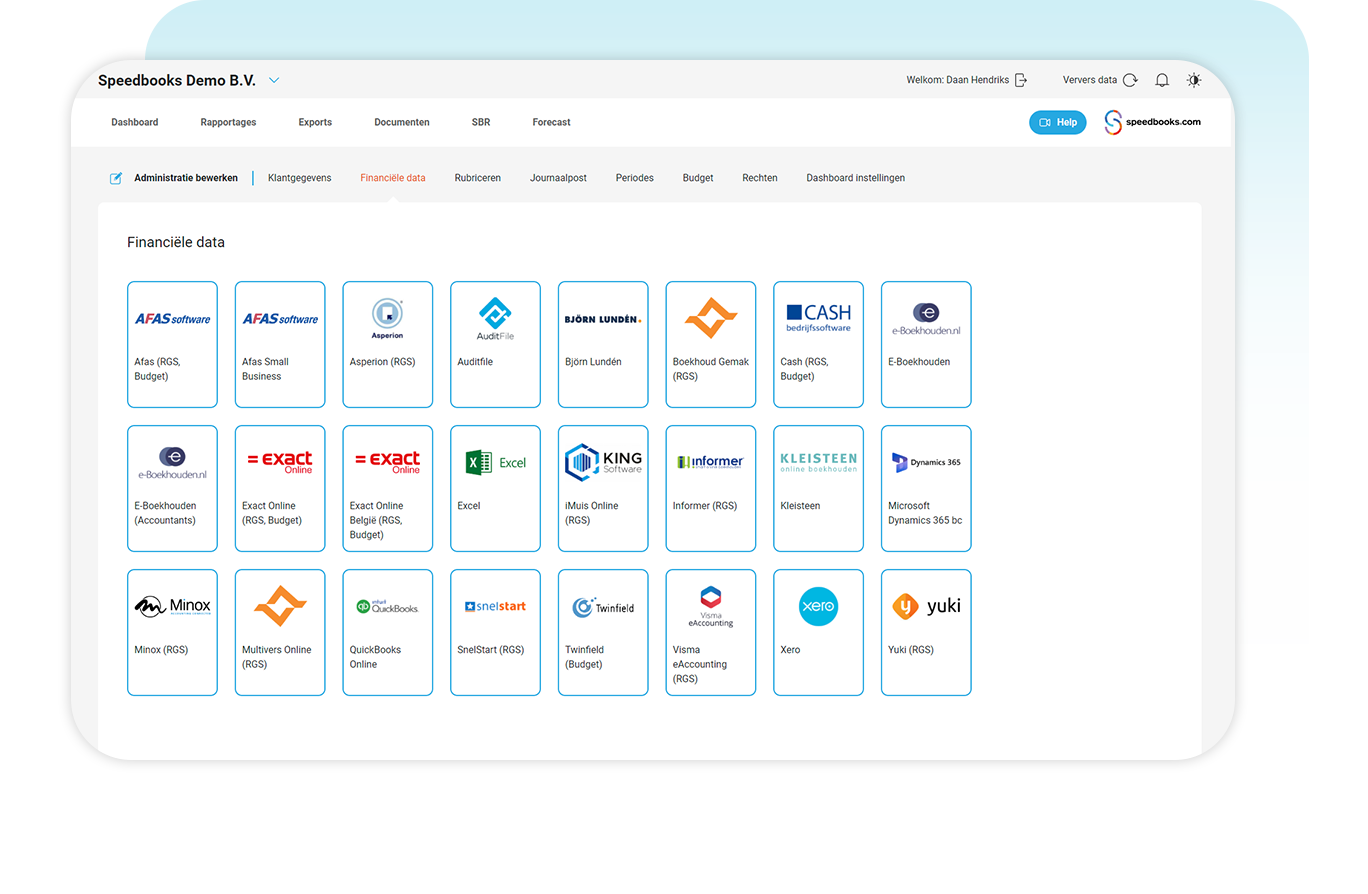The width and height of the screenshot is (1368, 894).
Task: Open the Informer (RGS) tile
Action: point(711,488)
